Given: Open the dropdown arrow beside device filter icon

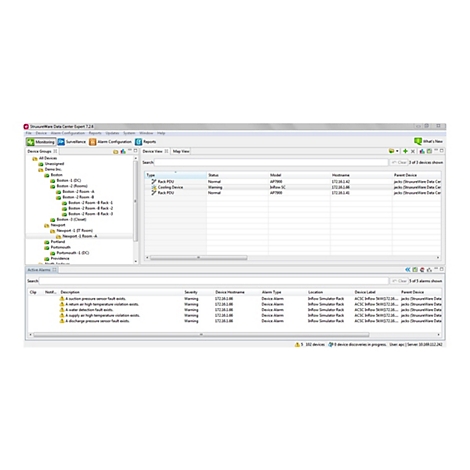Looking at the screenshot, I should [397, 151].
